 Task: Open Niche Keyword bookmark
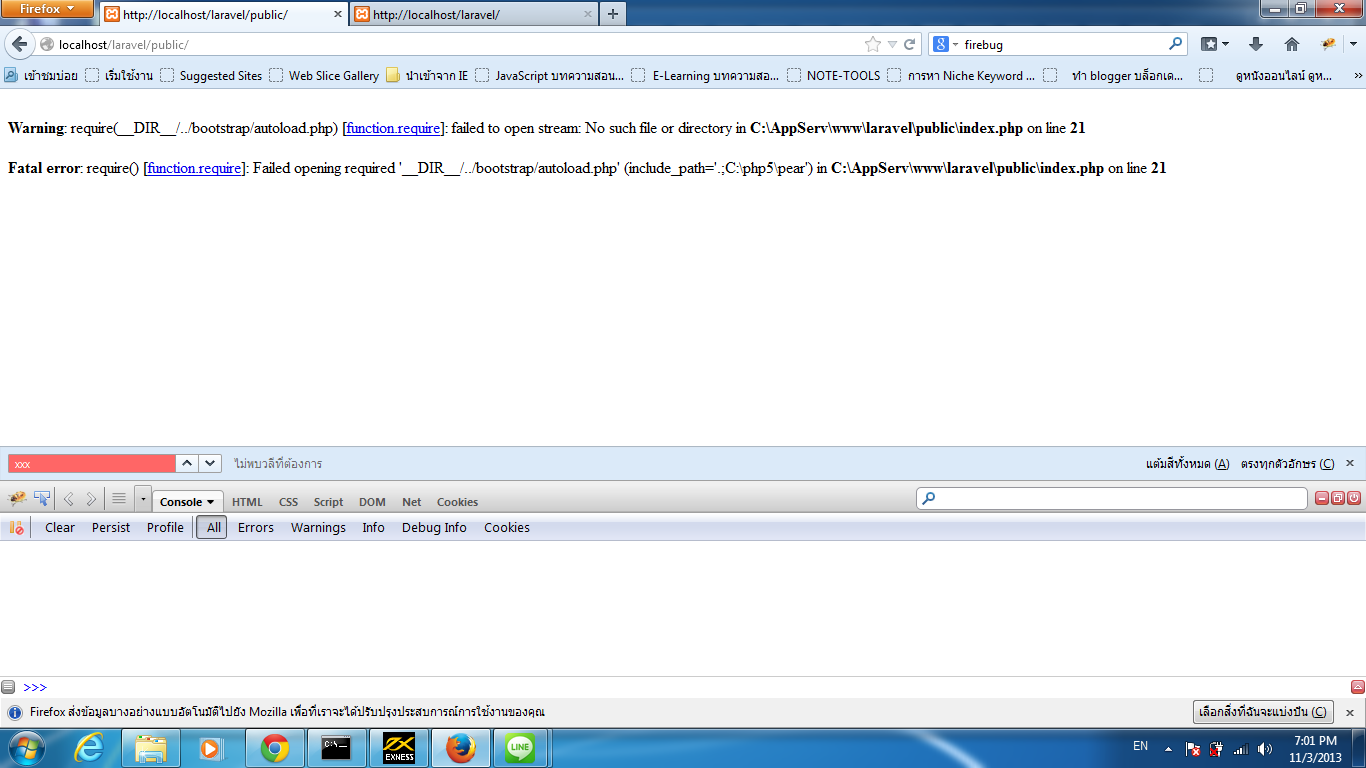tap(961, 75)
